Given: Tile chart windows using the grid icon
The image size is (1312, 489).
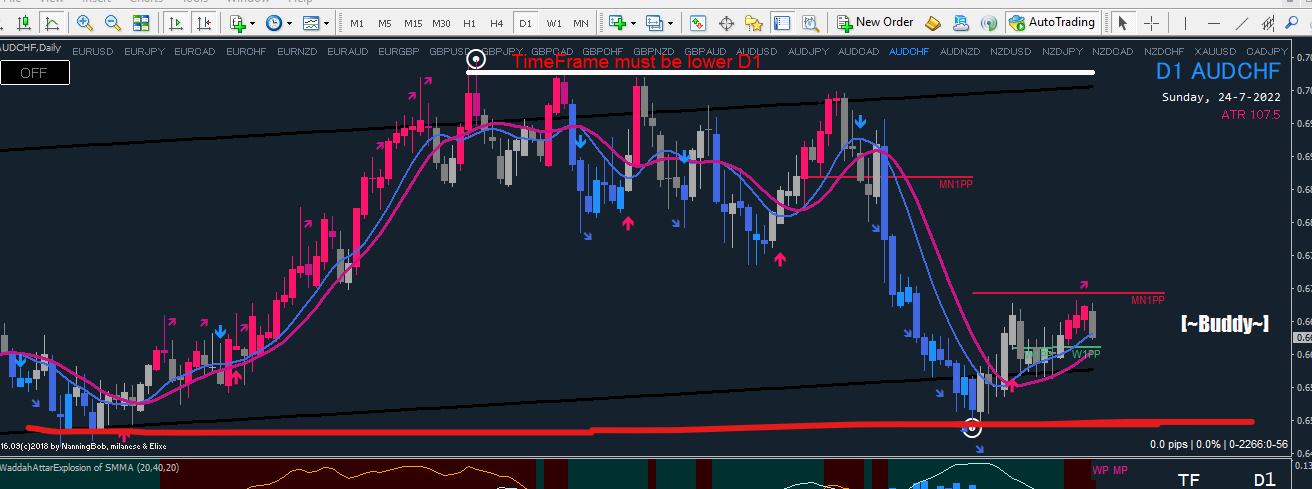Looking at the screenshot, I should (143, 22).
